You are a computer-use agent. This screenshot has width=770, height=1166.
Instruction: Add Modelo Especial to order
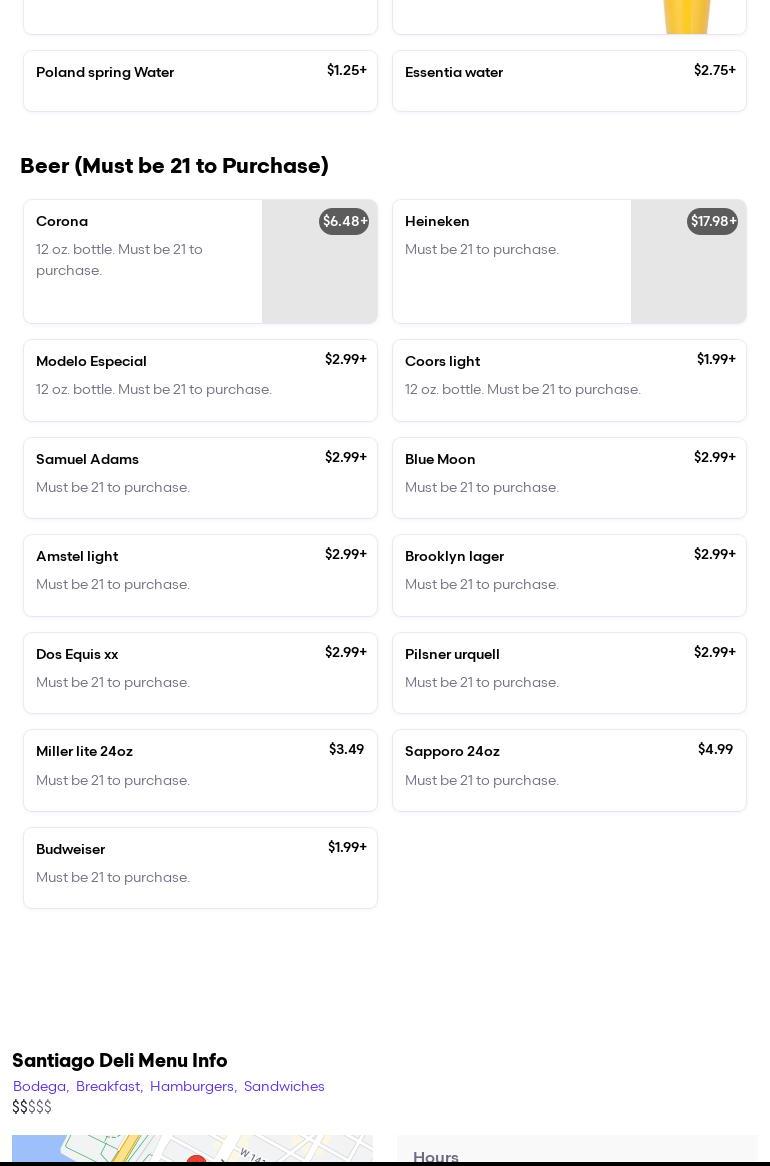click(200, 380)
